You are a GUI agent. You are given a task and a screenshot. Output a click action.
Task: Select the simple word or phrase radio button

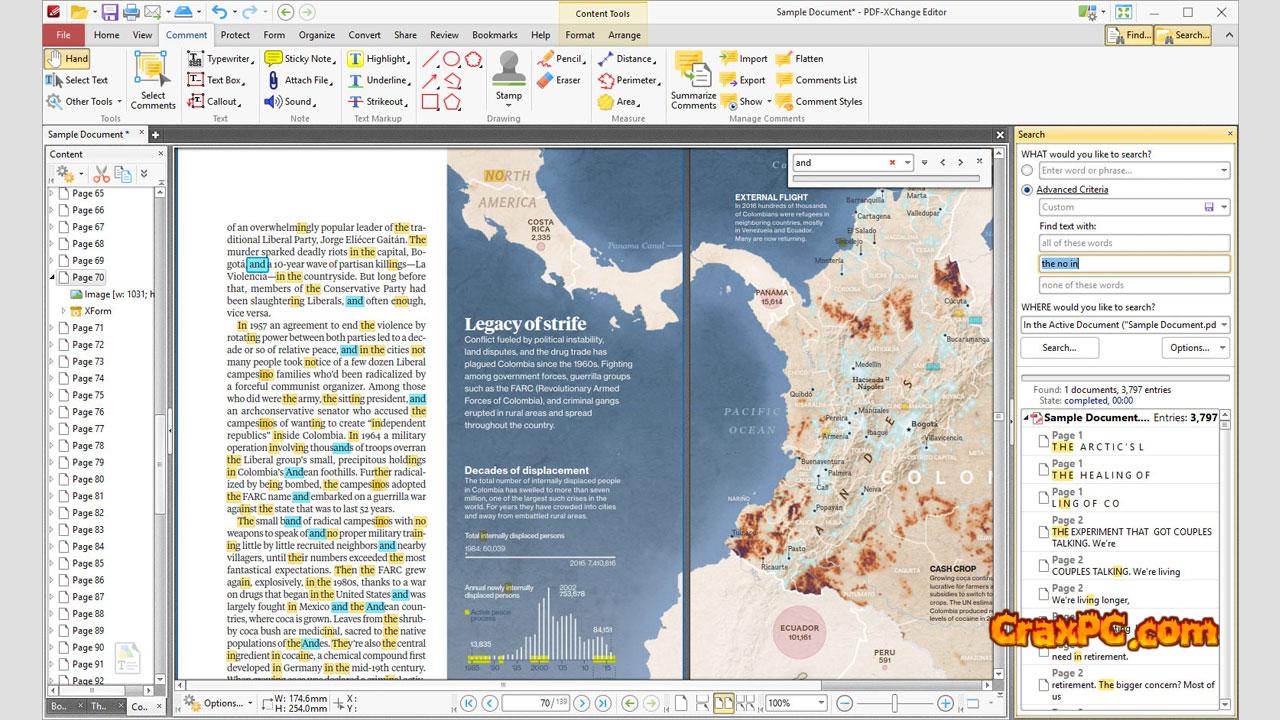pyautogui.click(x=1027, y=171)
